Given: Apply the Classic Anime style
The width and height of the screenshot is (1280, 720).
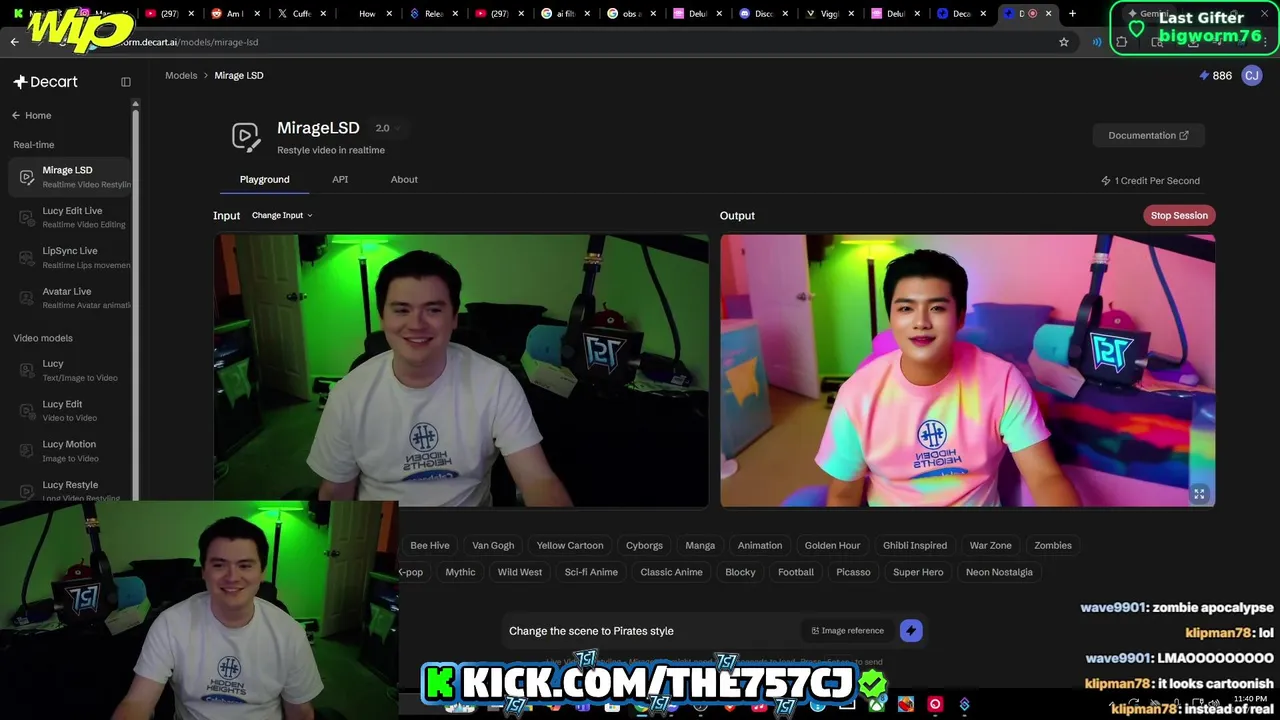Looking at the screenshot, I should [671, 572].
